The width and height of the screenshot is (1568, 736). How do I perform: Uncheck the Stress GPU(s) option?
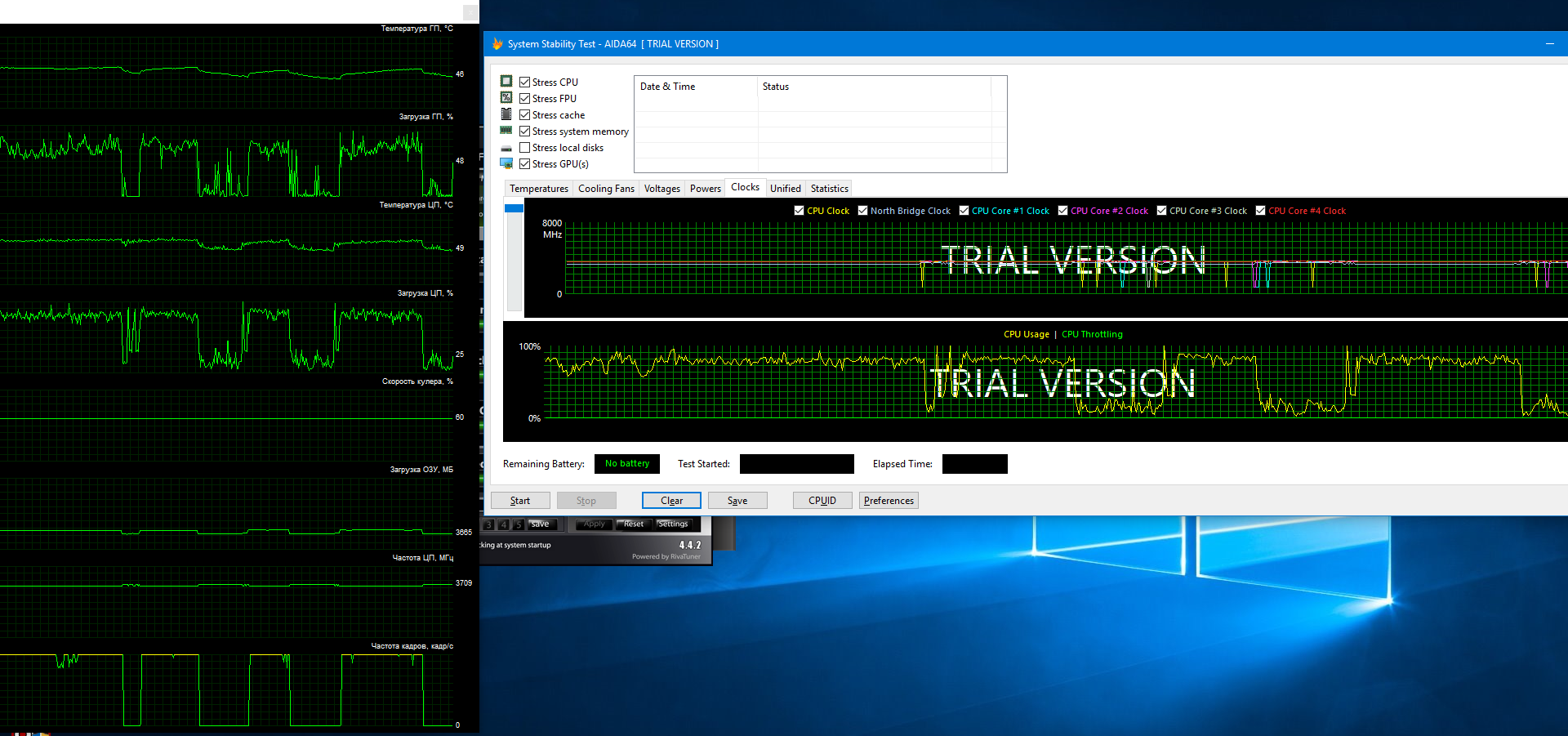tap(525, 164)
